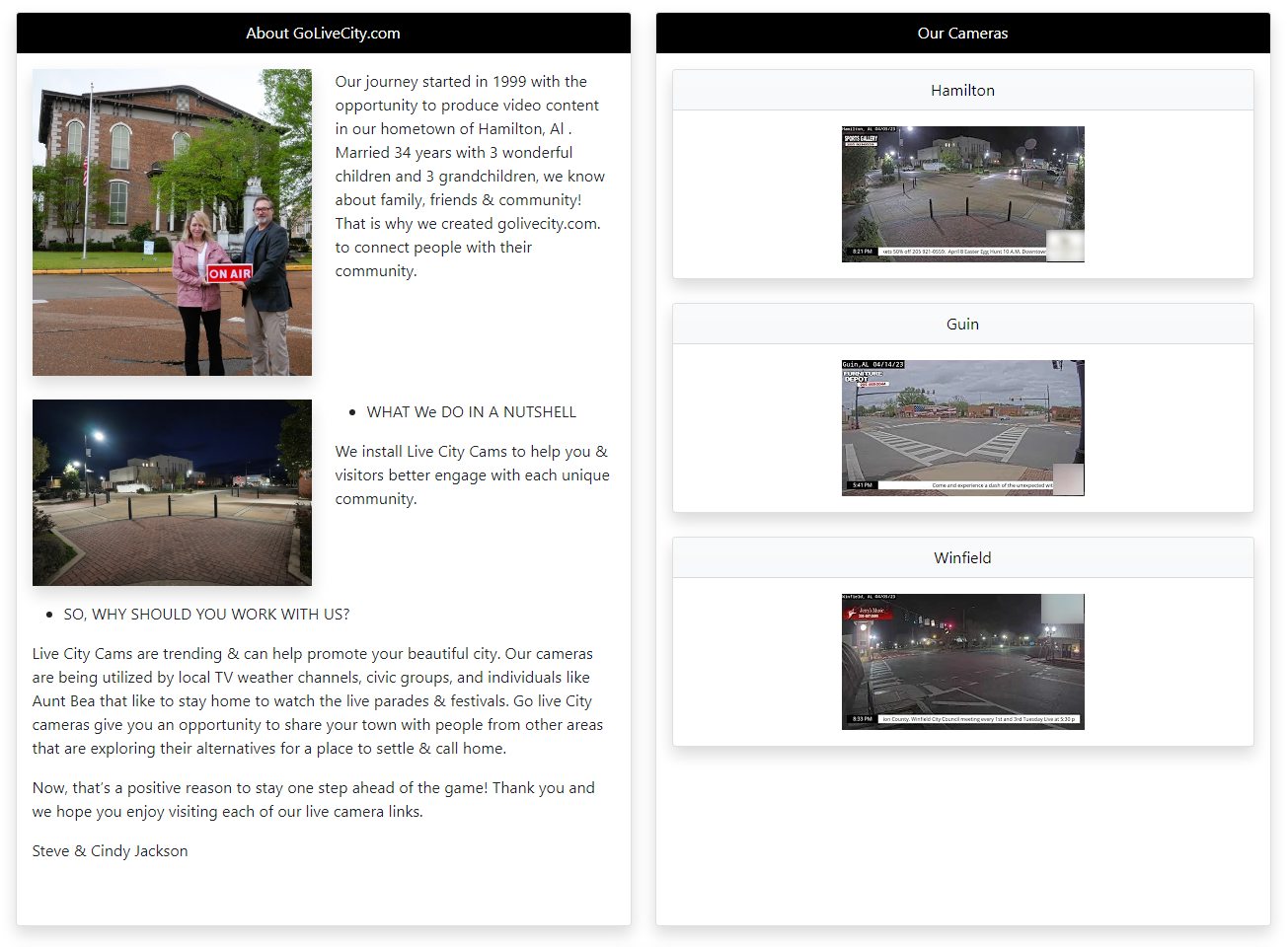Click the Winfield card title
1288x947 pixels.
click(962, 558)
